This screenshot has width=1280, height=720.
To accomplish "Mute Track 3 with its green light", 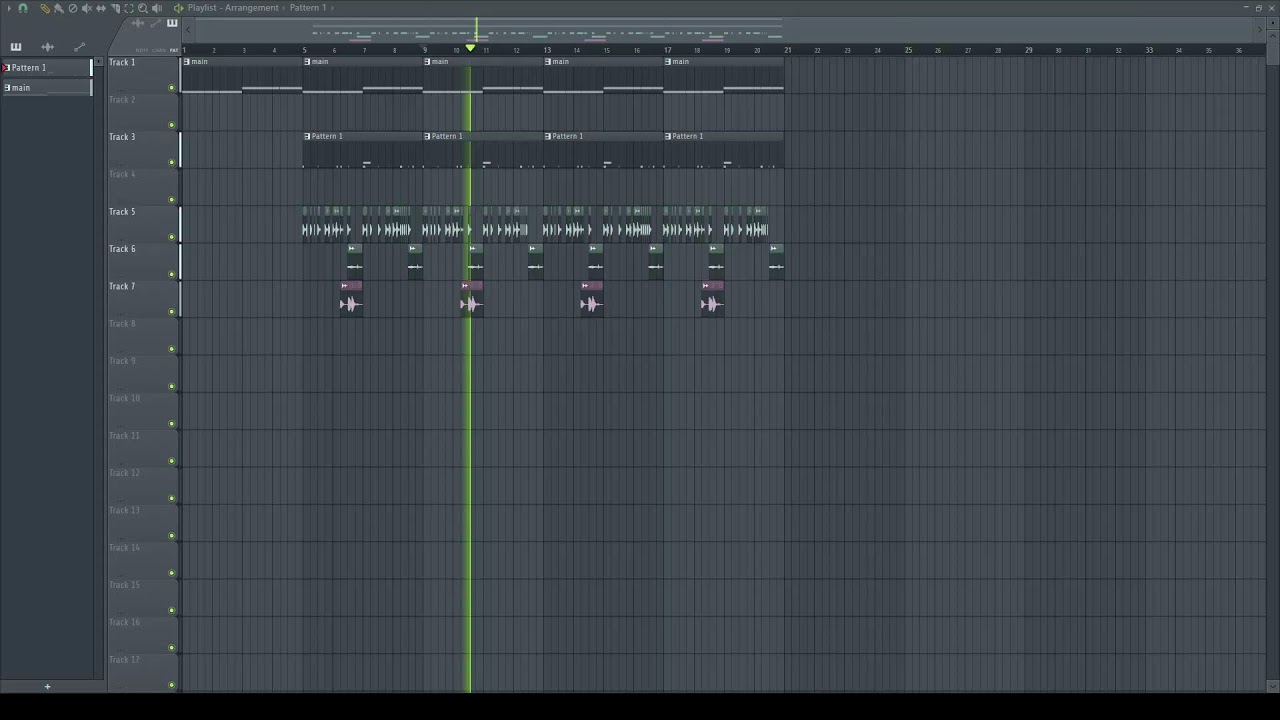I will [172, 162].
